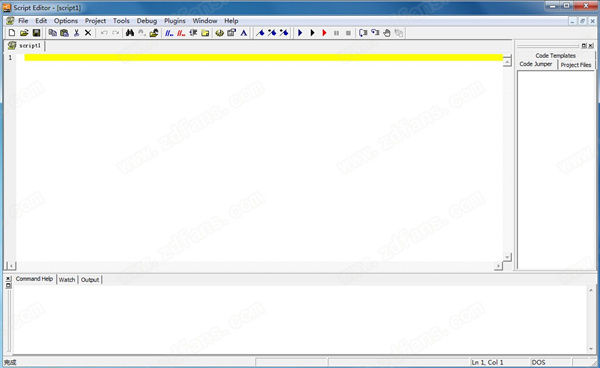Click yellow highlighted line 1 in editor
Image resolution: width=600 pixels, height=368 pixels.
[x=264, y=57]
